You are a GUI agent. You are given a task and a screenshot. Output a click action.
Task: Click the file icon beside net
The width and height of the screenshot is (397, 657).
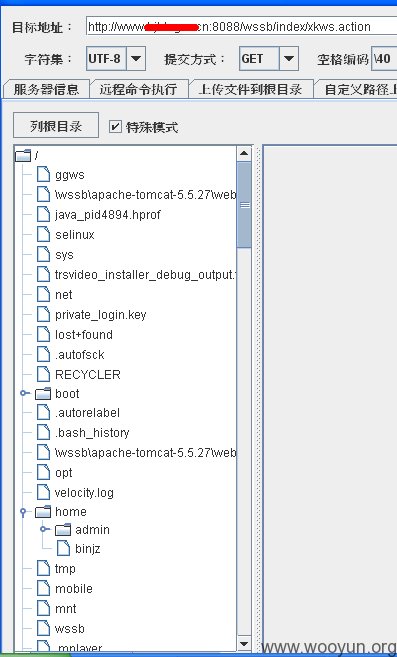[43, 295]
